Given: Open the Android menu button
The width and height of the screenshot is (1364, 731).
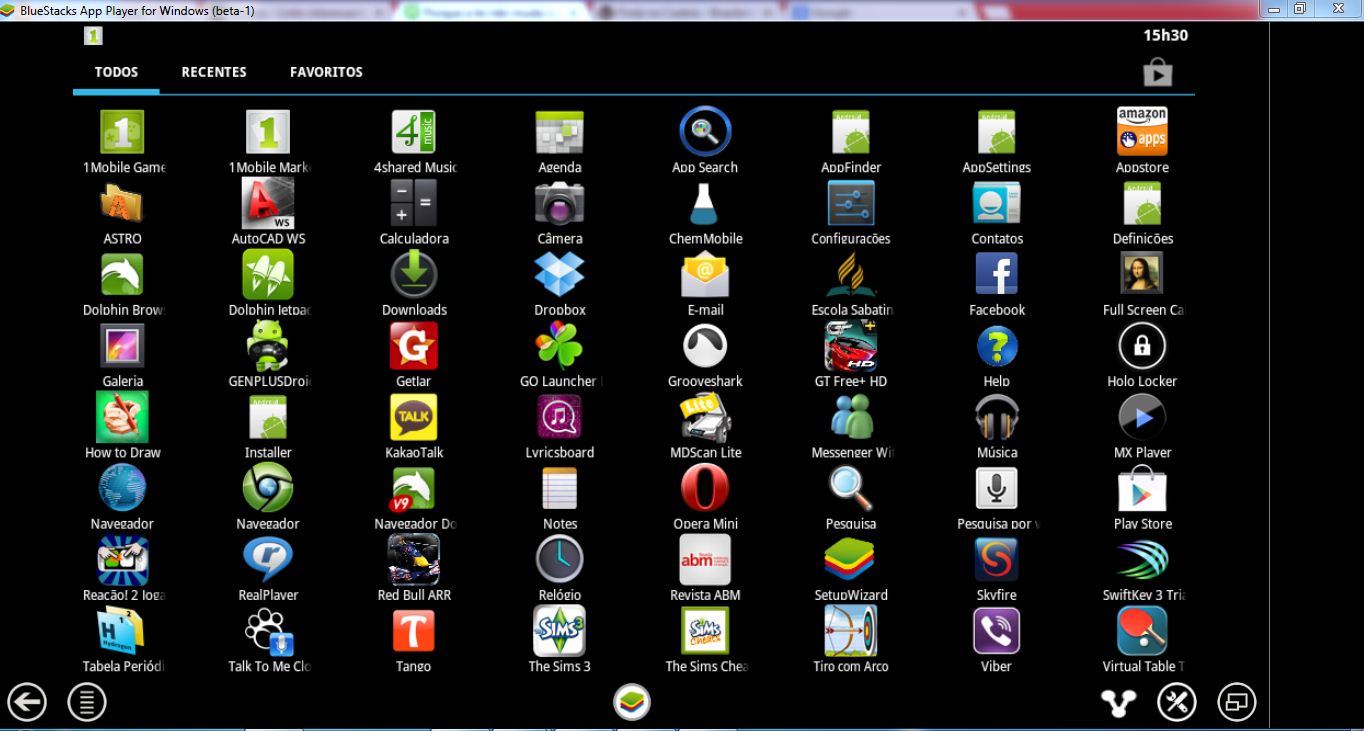Looking at the screenshot, I should (x=87, y=702).
